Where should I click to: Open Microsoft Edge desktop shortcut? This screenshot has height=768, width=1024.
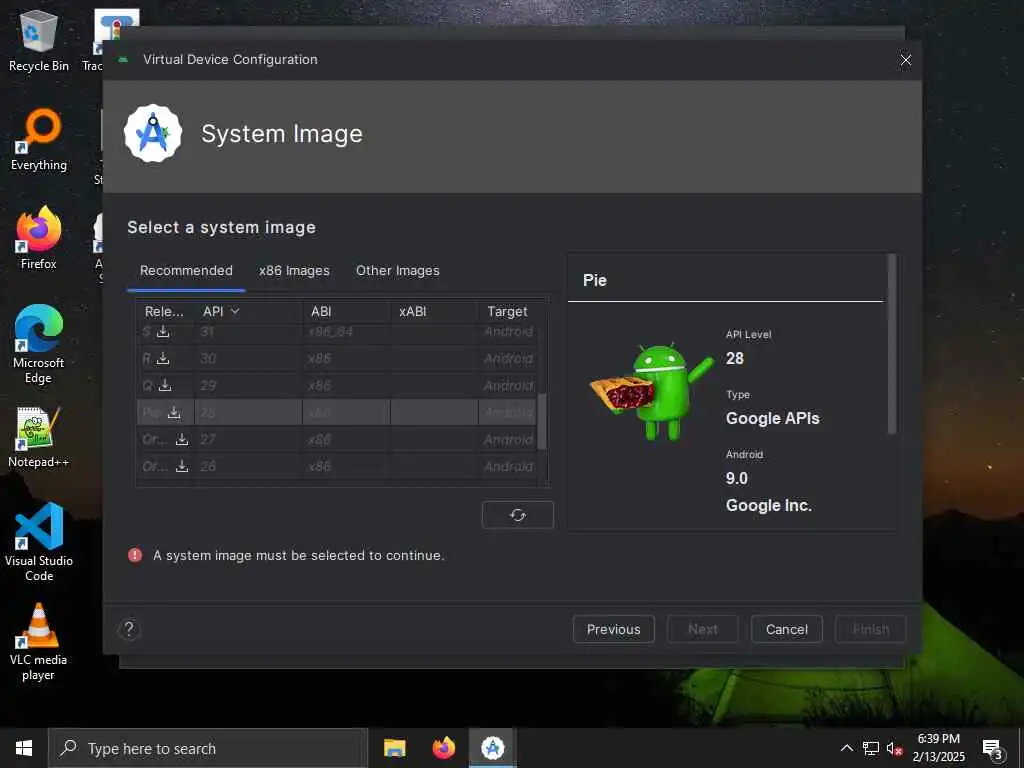[x=39, y=344]
